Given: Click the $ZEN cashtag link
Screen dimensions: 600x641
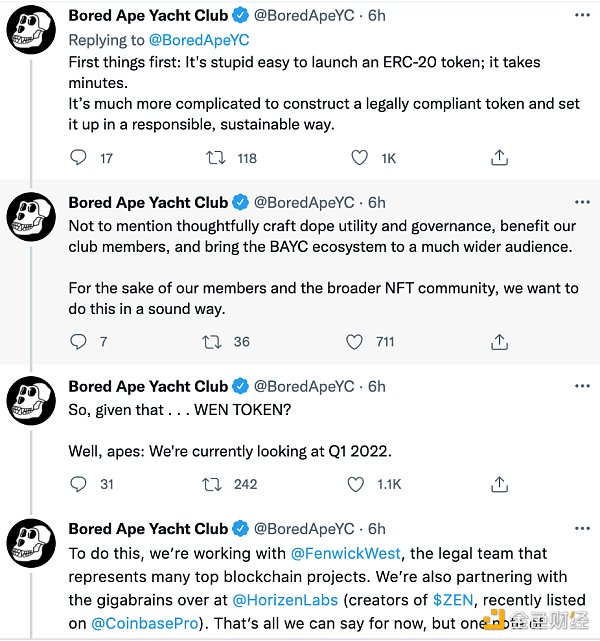Looking at the screenshot, I should pyautogui.click(x=452, y=600).
